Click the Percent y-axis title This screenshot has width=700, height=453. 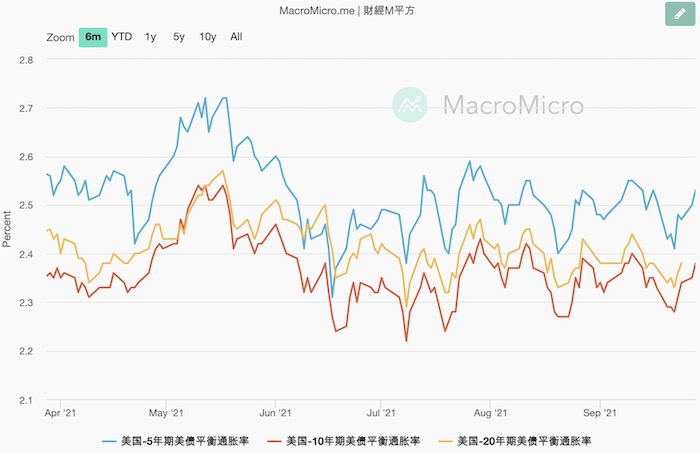click(8, 229)
